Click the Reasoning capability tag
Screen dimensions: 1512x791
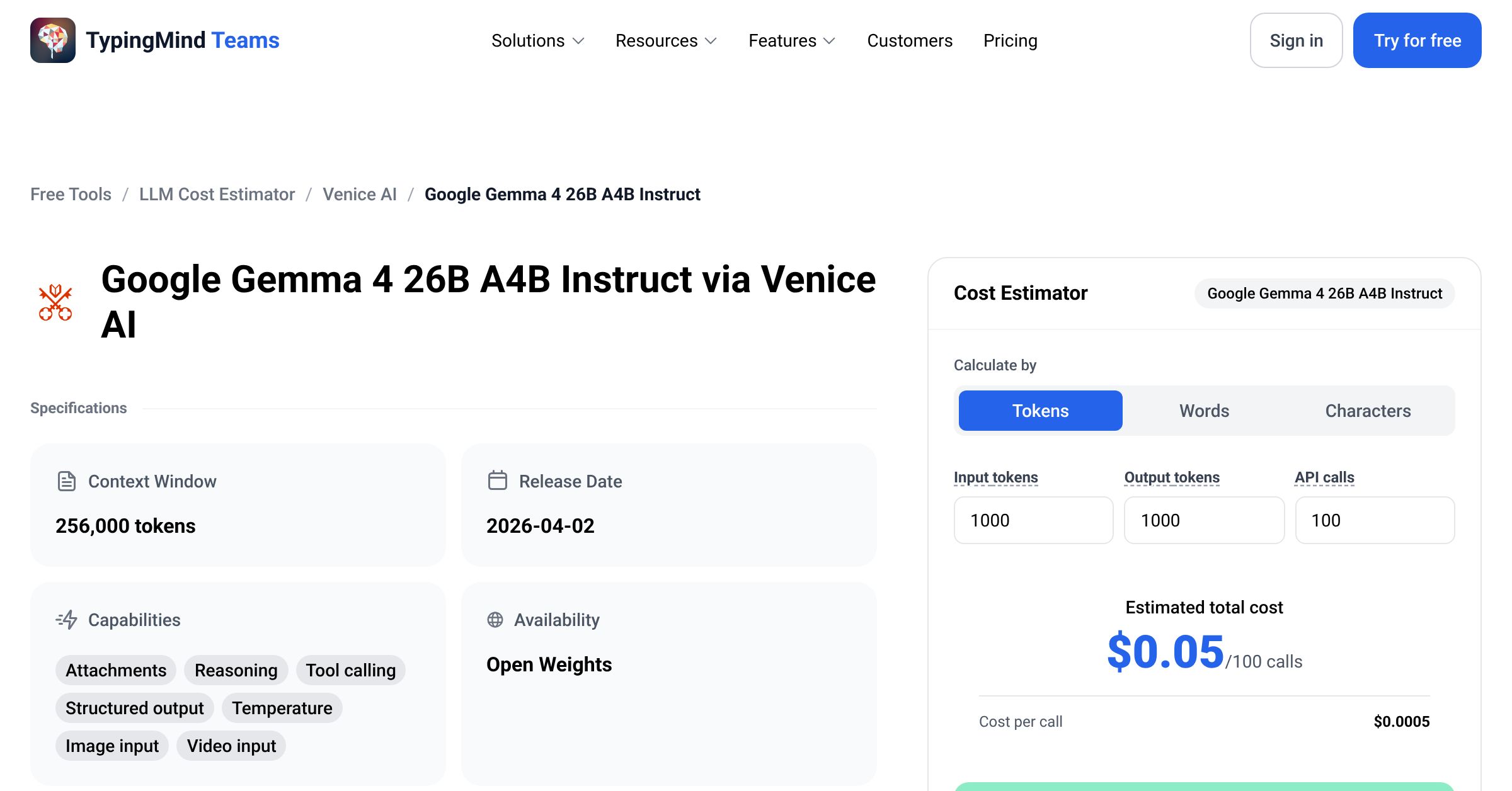(236, 670)
